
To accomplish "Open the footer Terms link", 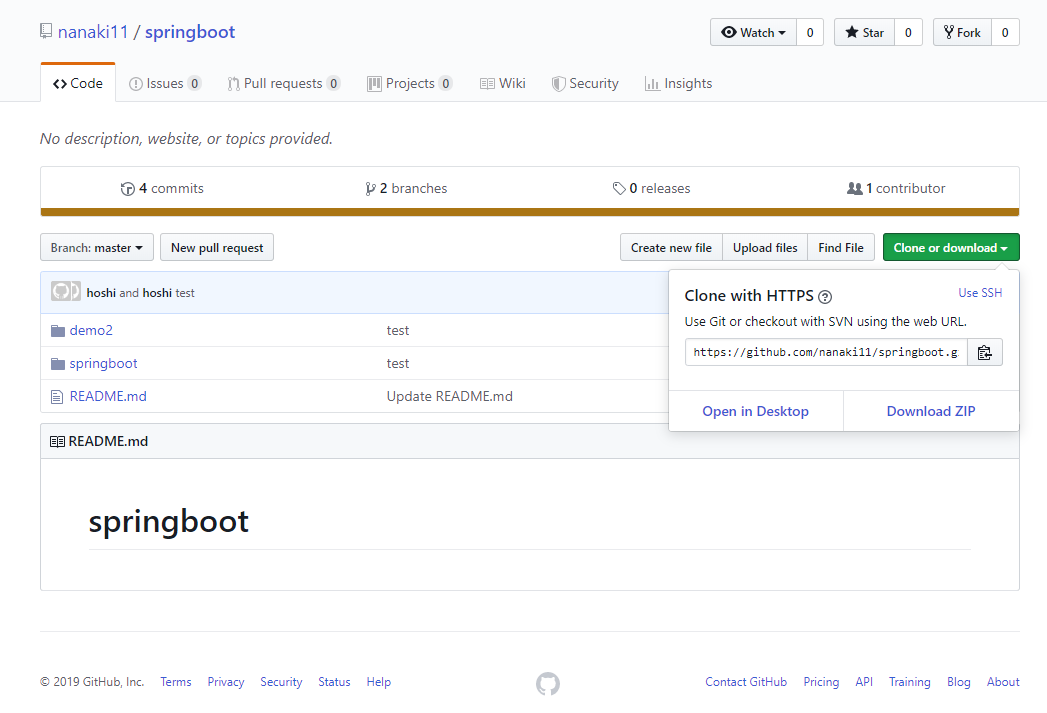I will [x=176, y=682].
